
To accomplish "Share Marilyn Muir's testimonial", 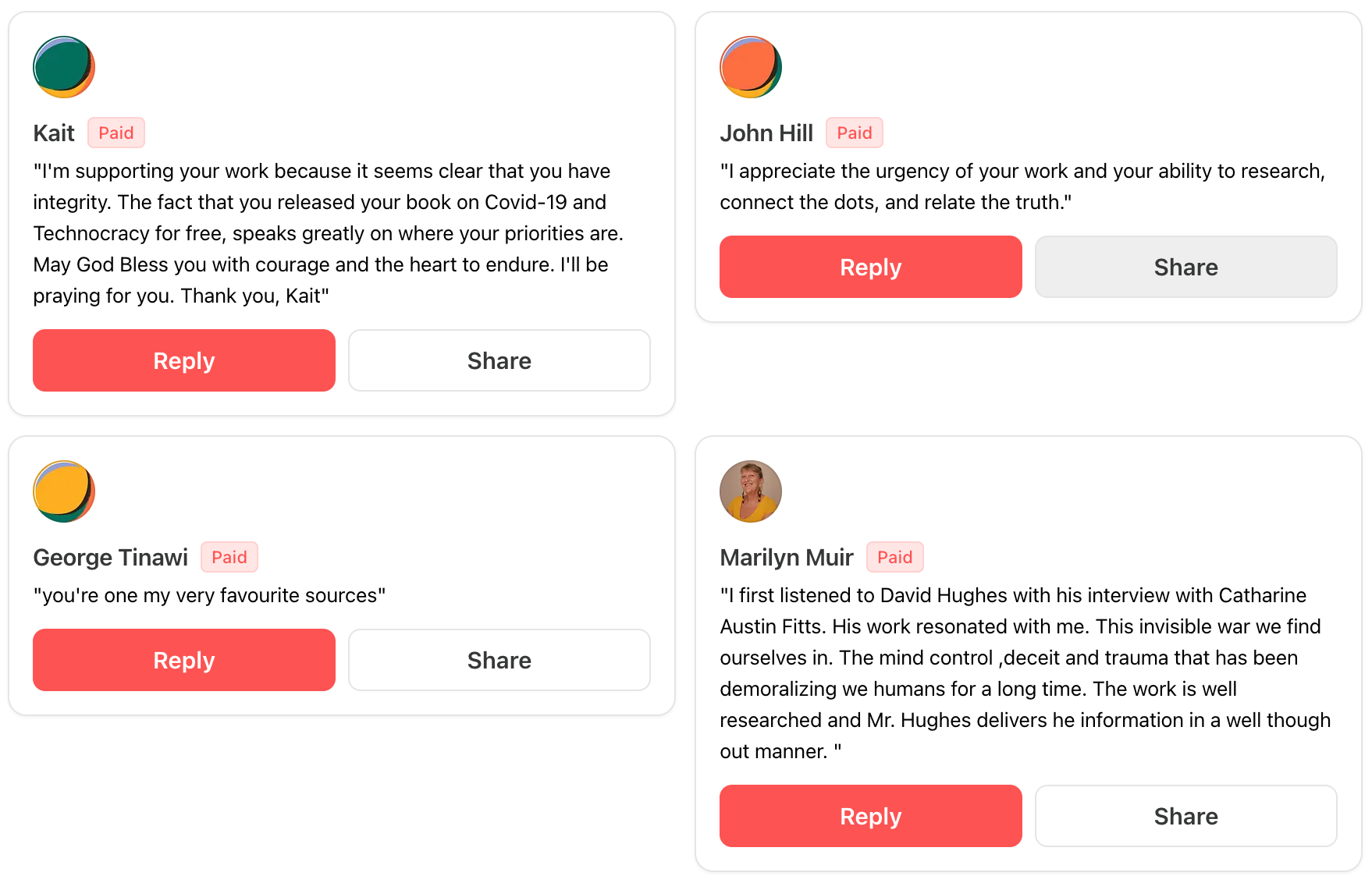I will (x=1186, y=816).
